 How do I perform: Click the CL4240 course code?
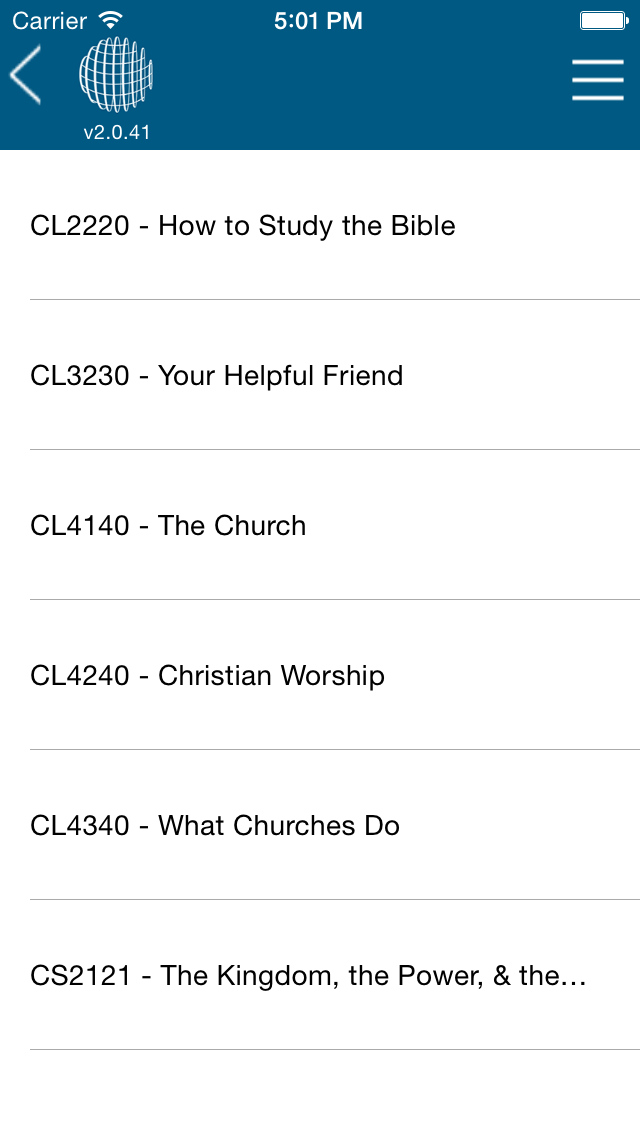pos(80,676)
